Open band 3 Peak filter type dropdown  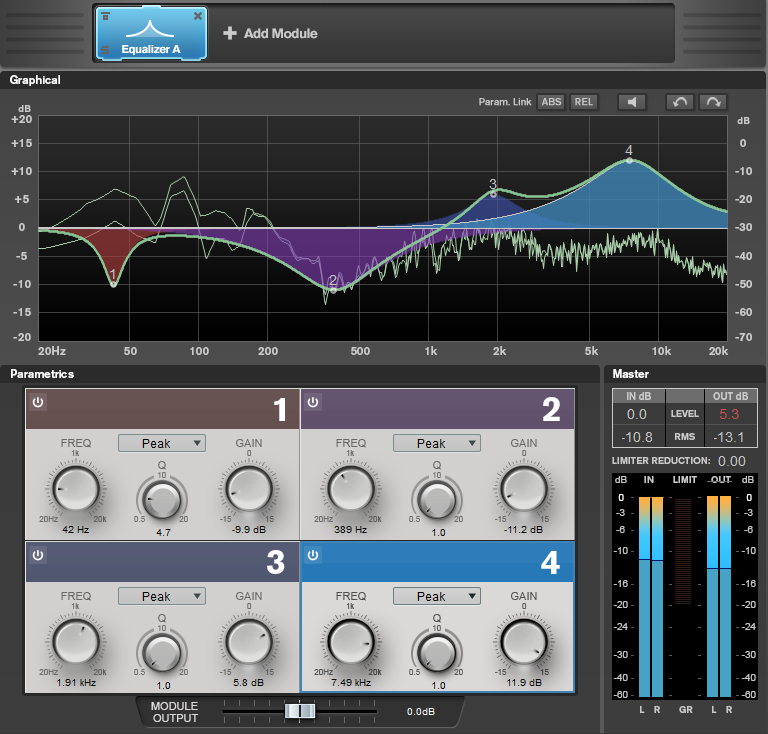click(162, 596)
